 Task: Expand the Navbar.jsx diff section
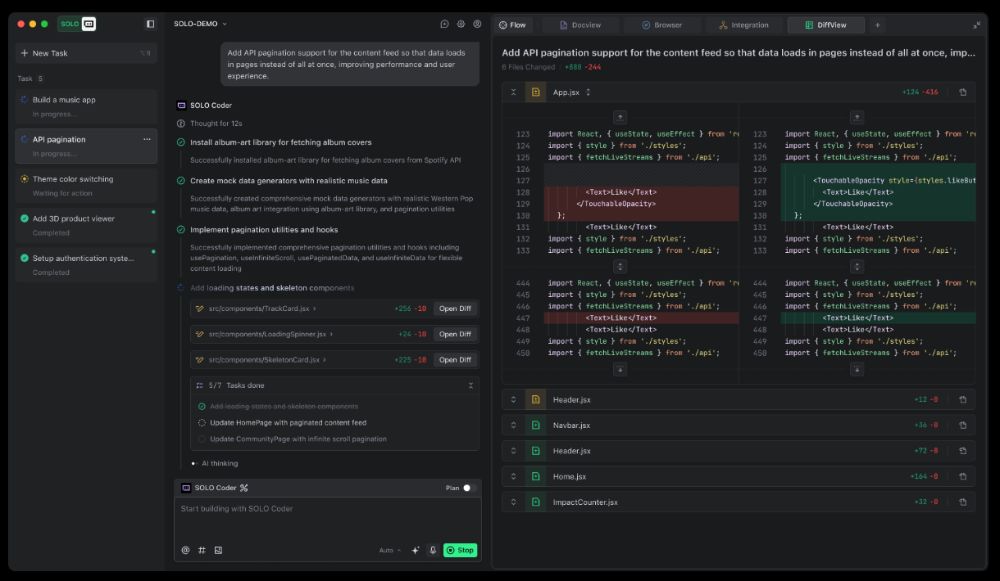click(x=513, y=425)
